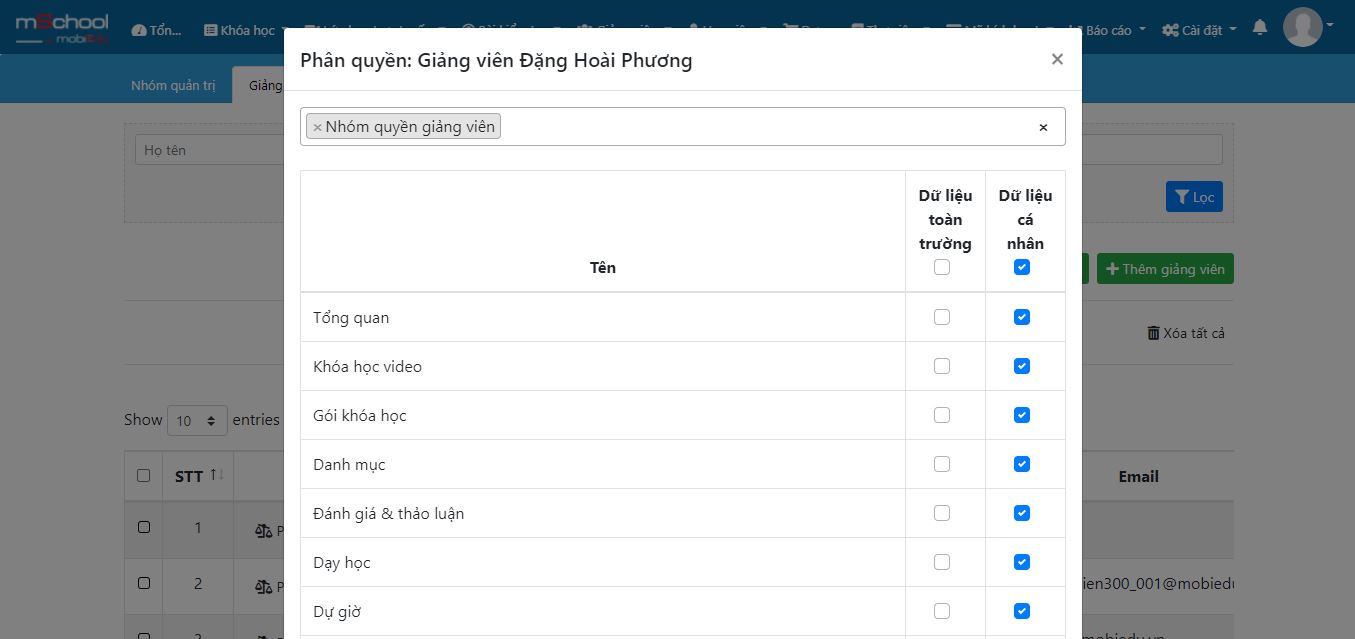Open the Cài đặt dropdown menu
Screen dimensions: 1355x639
[x=1200, y=30]
